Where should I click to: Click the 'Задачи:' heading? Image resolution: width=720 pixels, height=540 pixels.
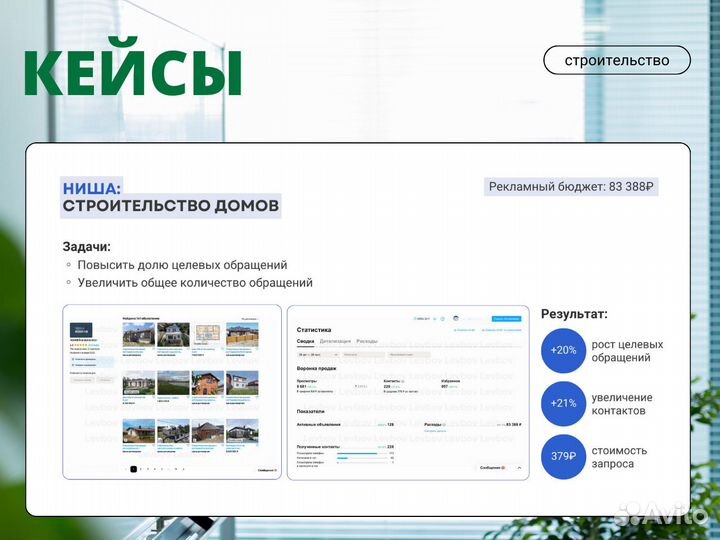point(87,247)
